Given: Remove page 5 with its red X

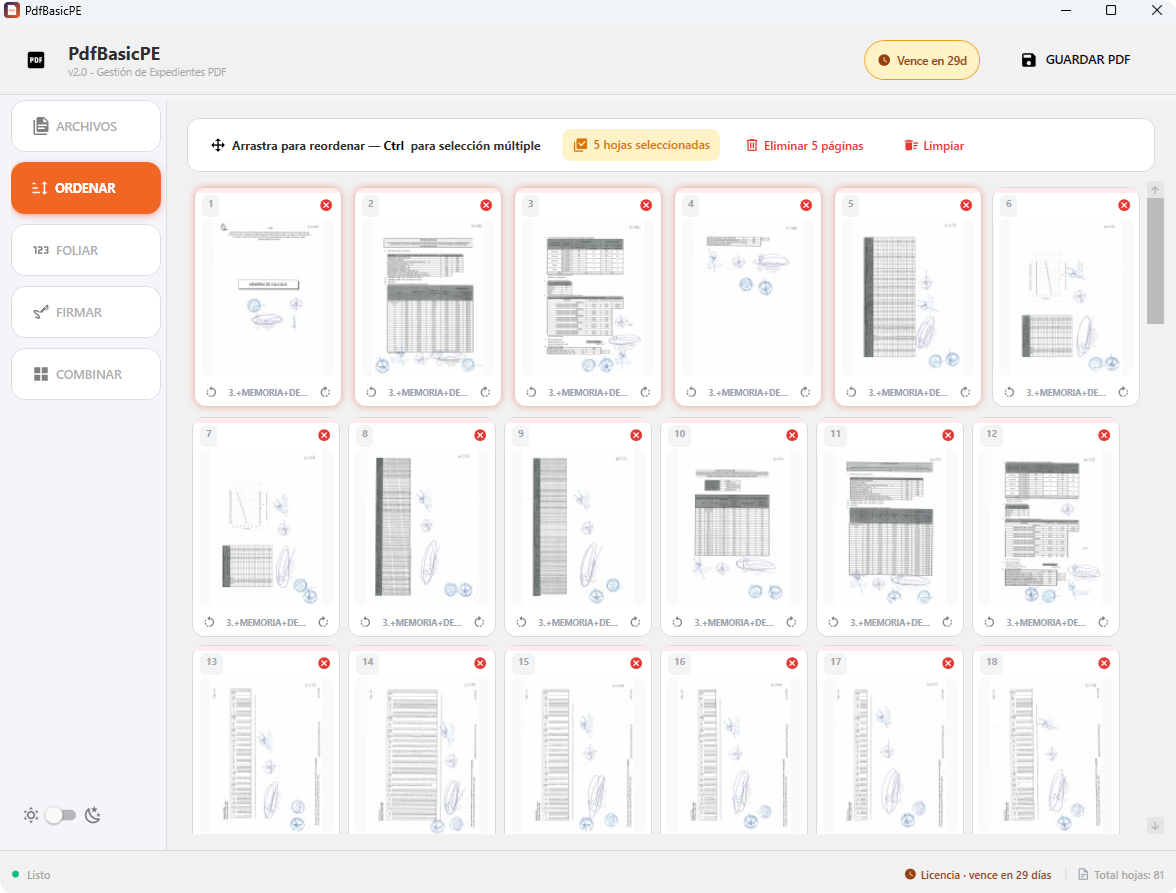Looking at the screenshot, I should (966, 205).
